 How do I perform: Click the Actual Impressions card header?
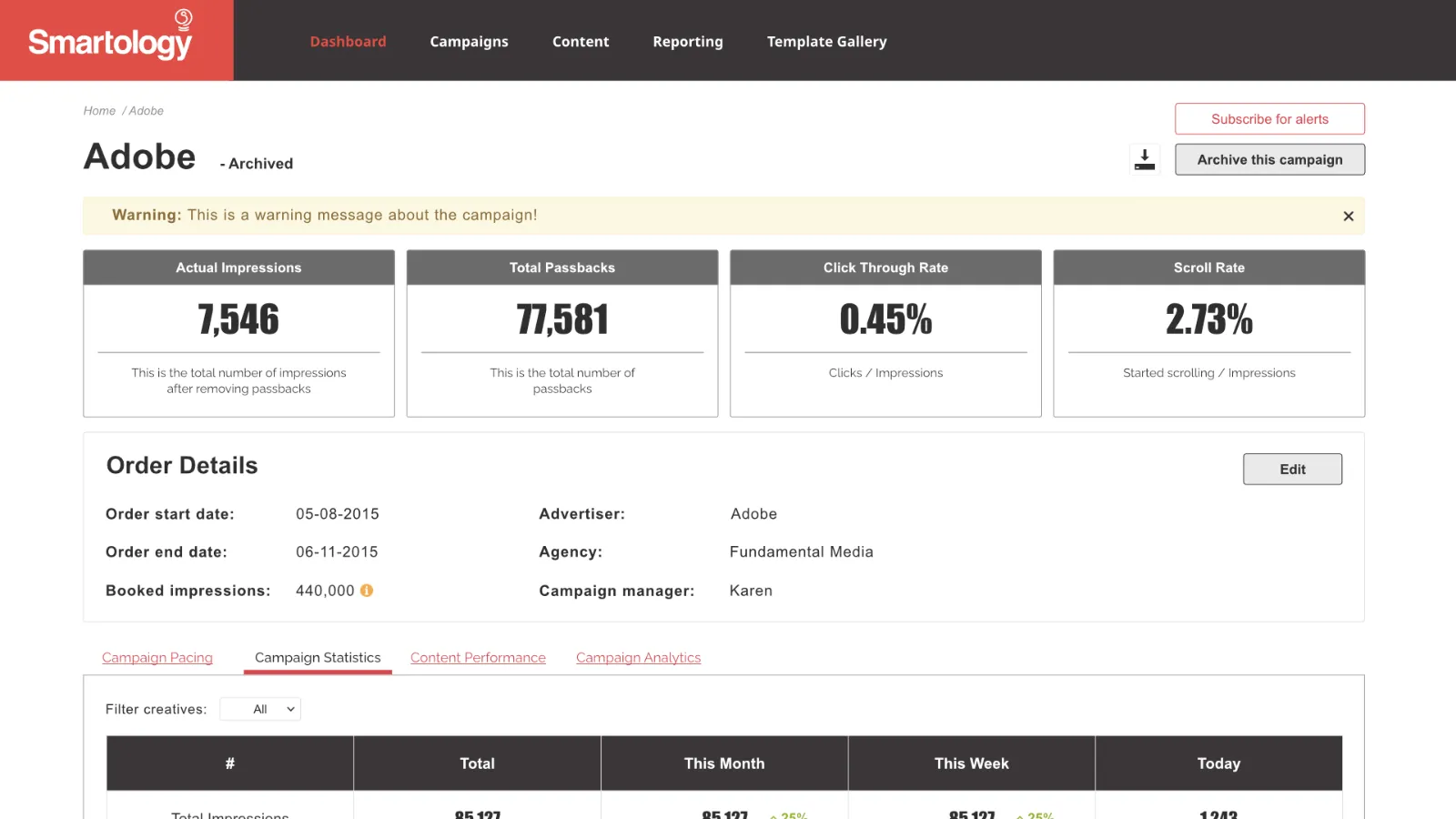pos(238,268)
